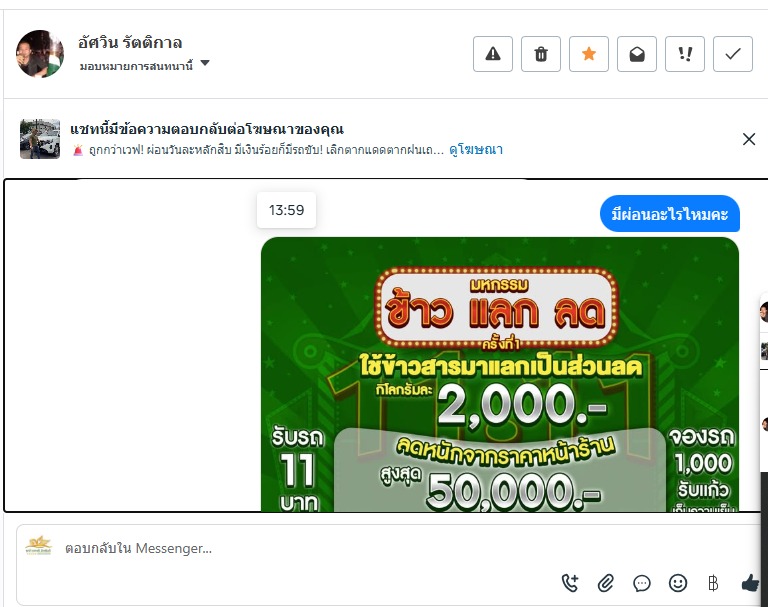Open the emoji picker smiley icon
768x607 pixels.
pos(678,583)
